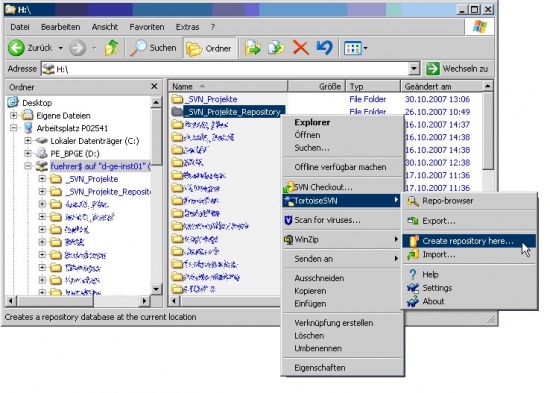Click the blue undo arrow icon
550x393 pixels.
(x=324, y=48)
